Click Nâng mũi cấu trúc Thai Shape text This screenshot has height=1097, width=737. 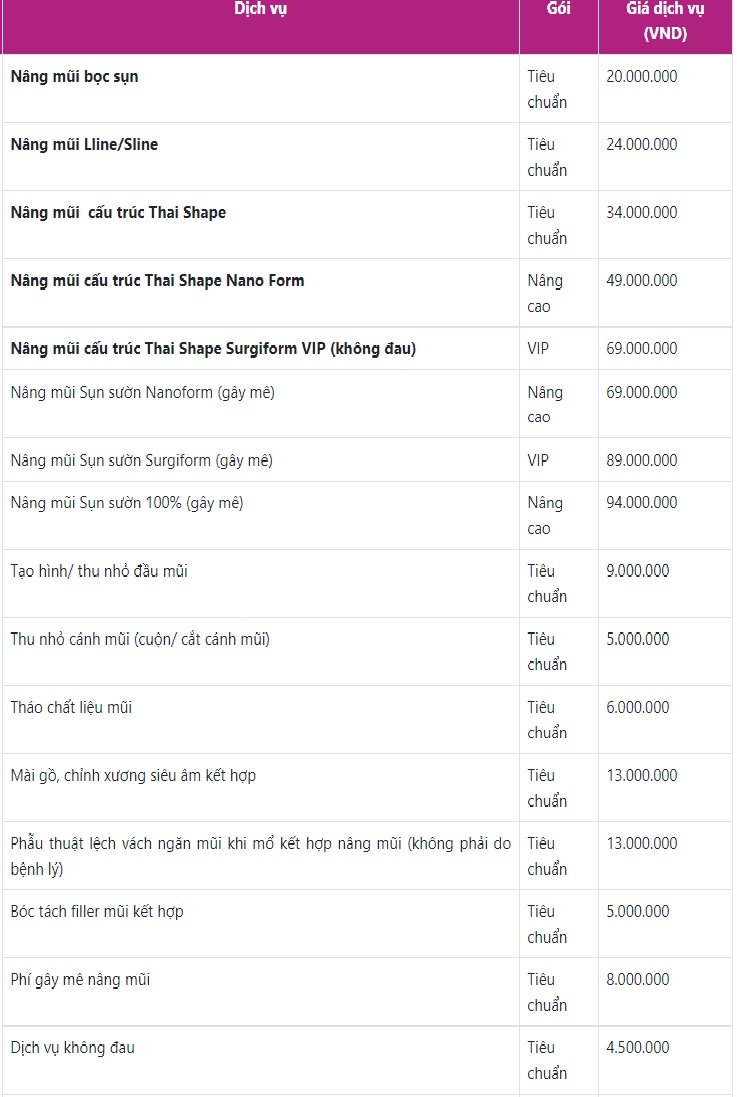pyautogui.click(x=118, y=212)
